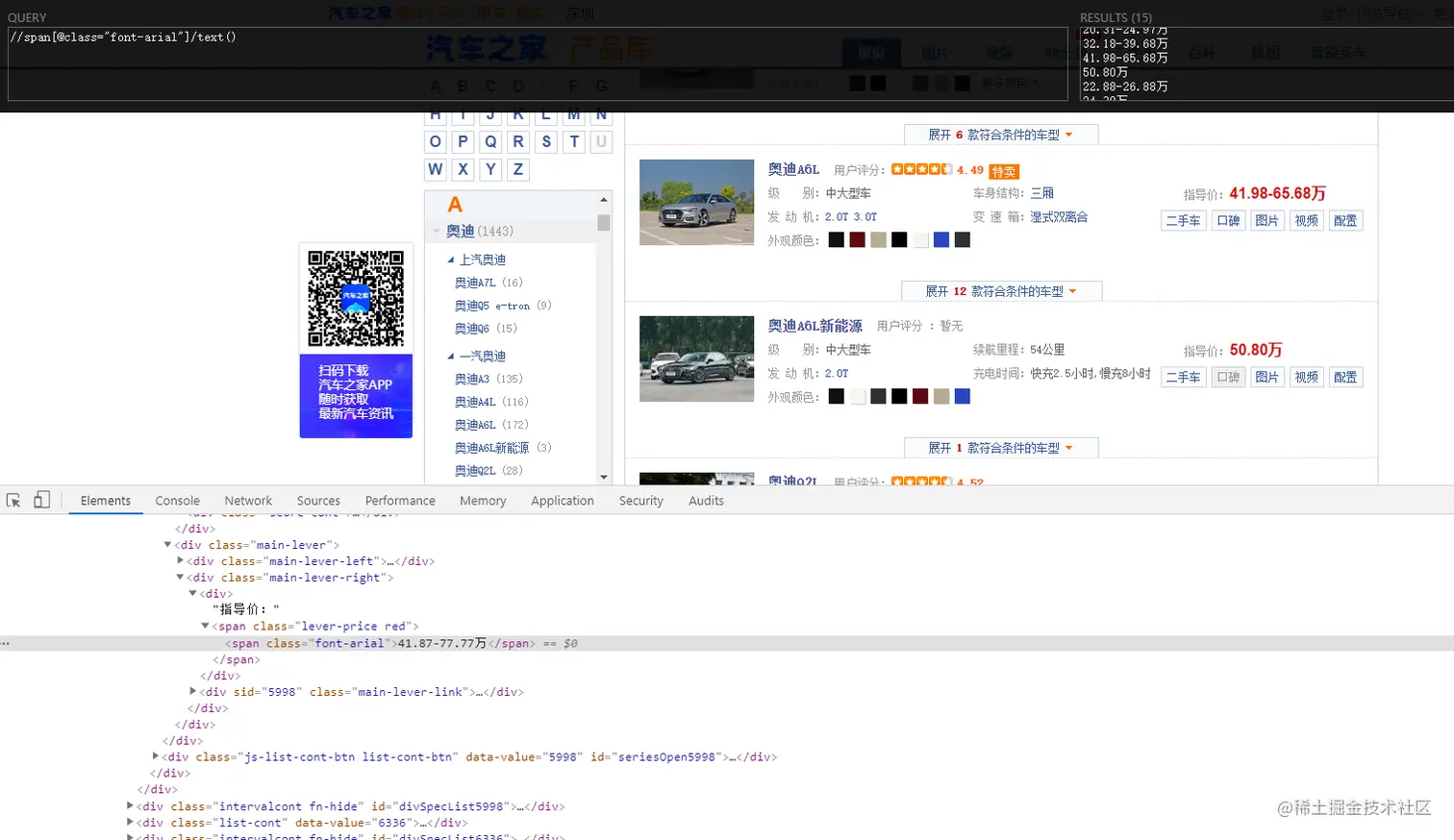The height and width of the screenshot is (840, 1454).
Task: Open the 奥迪A6L新能源 car thumbnail
Action: (696, 358)
